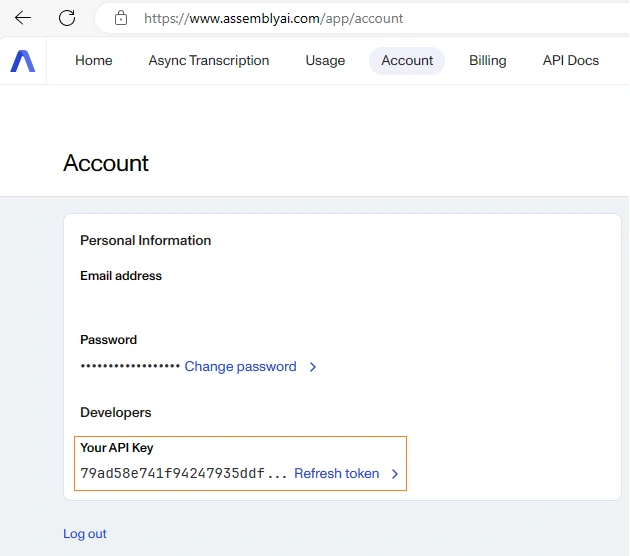Open the Home tab
This screenshot has width=630, height=556.
(x=94, y=61)
